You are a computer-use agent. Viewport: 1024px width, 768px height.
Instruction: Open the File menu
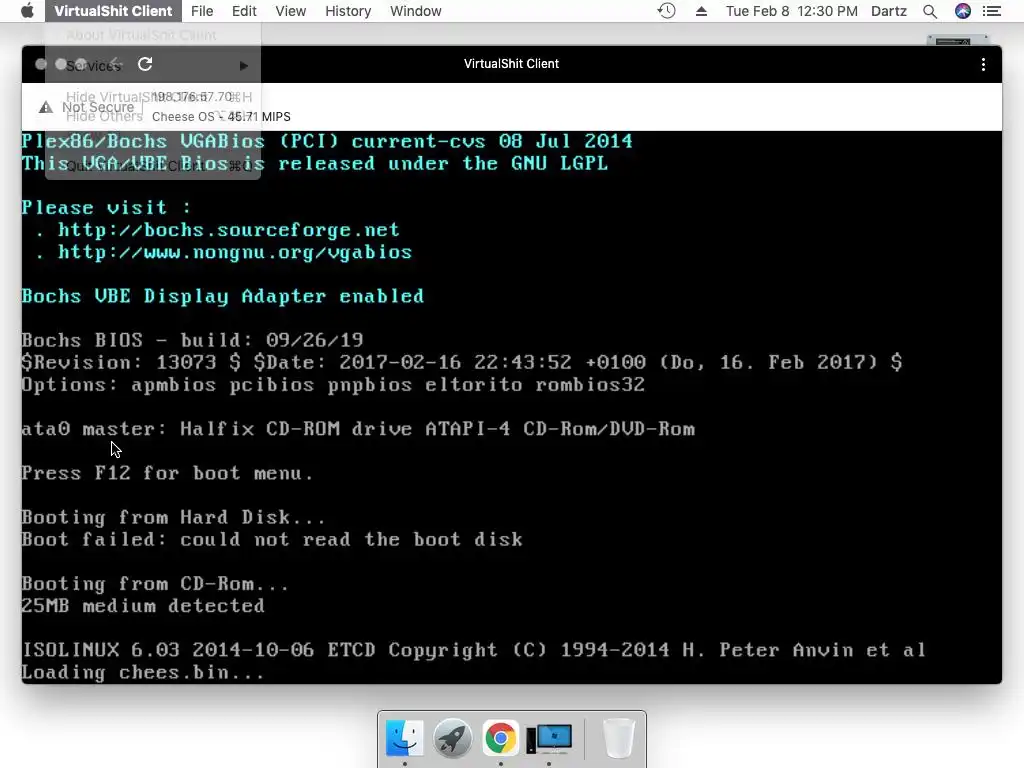click(x=202, y=11)
